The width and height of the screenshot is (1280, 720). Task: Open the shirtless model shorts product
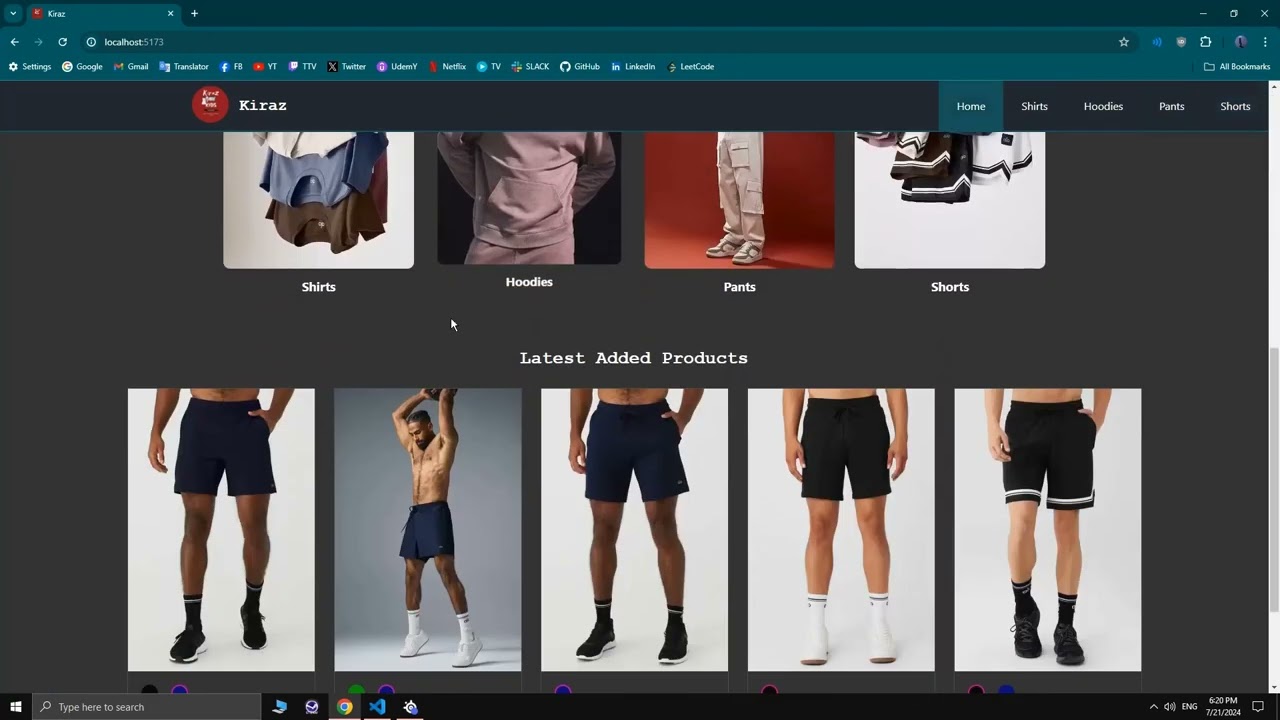point(428,530)
